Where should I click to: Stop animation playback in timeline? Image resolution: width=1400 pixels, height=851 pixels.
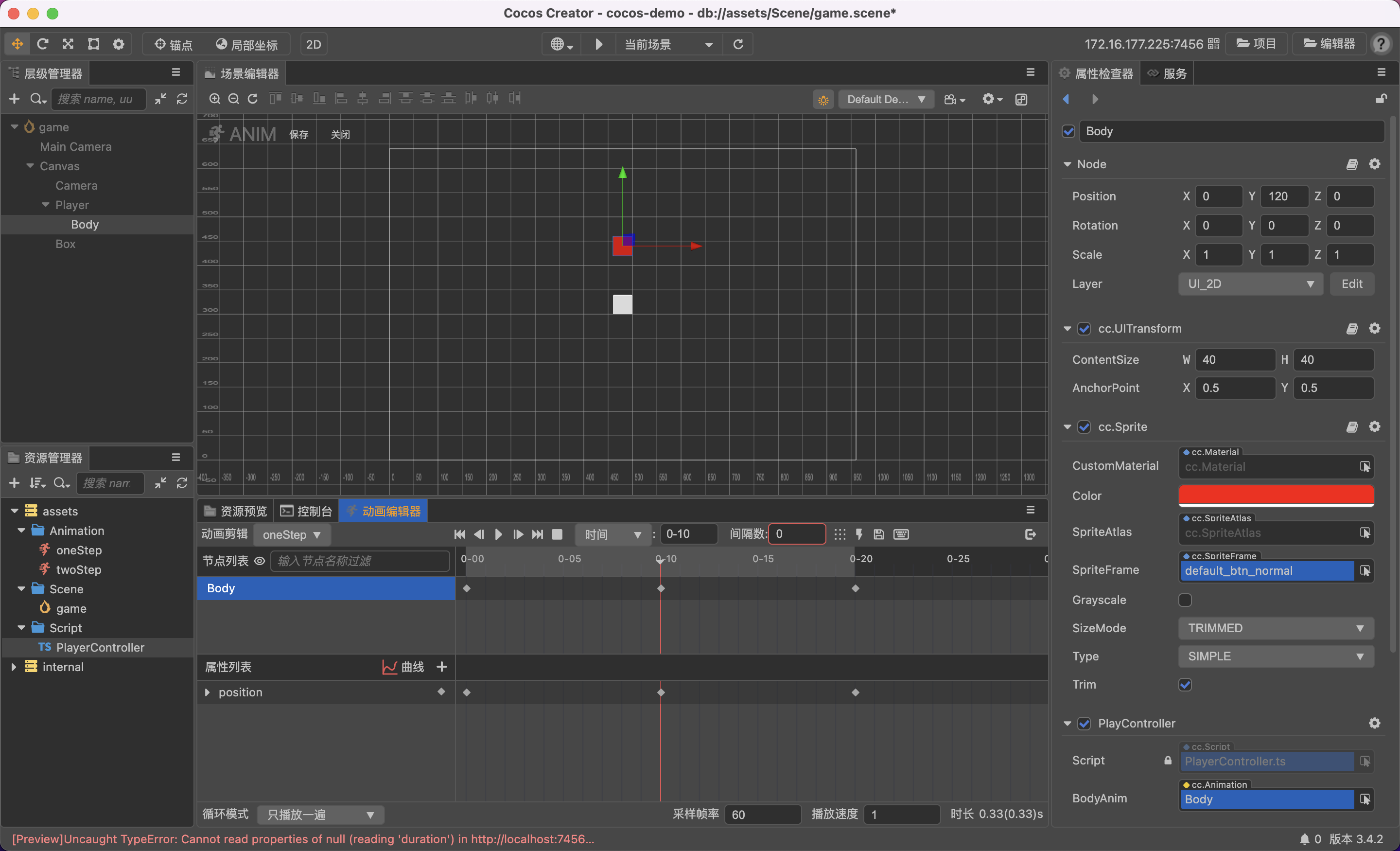pos(557,534)
